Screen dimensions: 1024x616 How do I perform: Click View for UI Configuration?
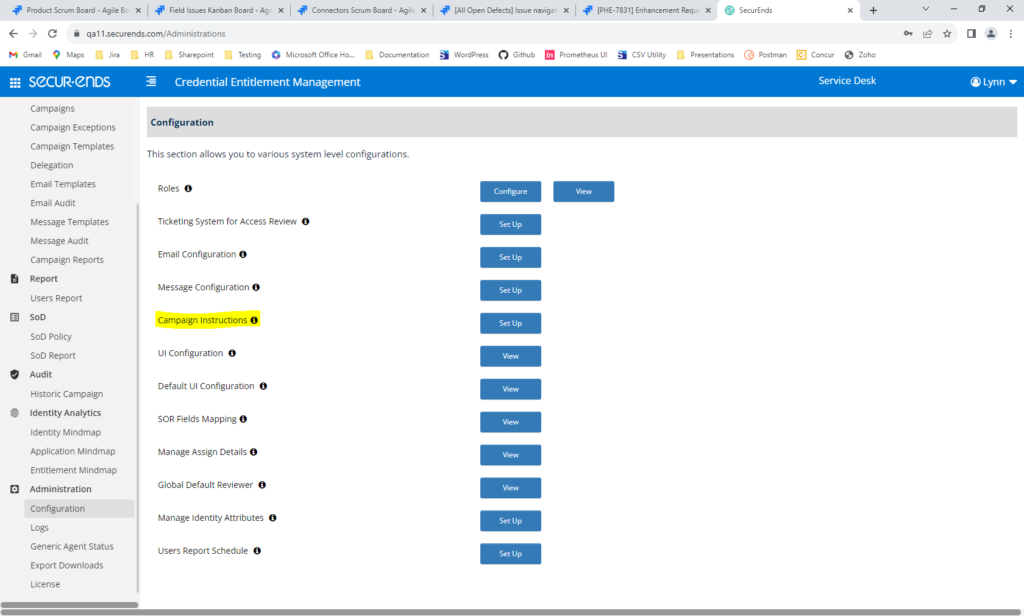click(511, 357)
